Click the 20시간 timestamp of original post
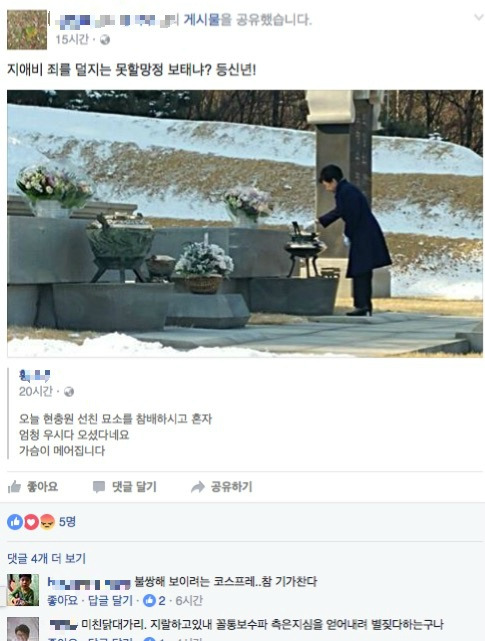Image resolution: width=485 pixels, height=641 pixels. click(x=36, y=392)
